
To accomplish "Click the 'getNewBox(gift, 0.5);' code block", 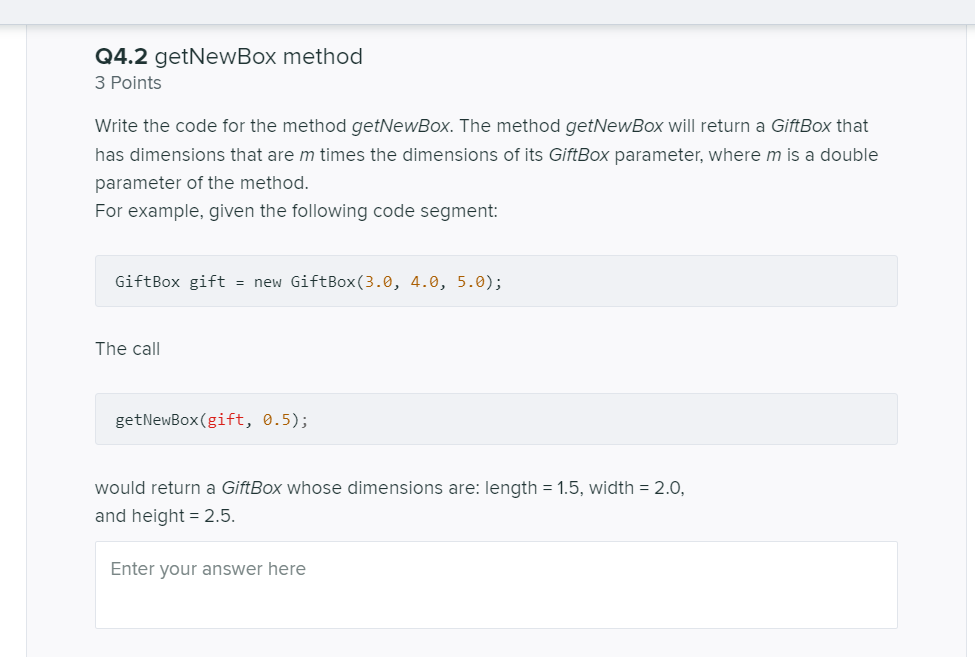I will pyautogui.click(x=496, y=419).
